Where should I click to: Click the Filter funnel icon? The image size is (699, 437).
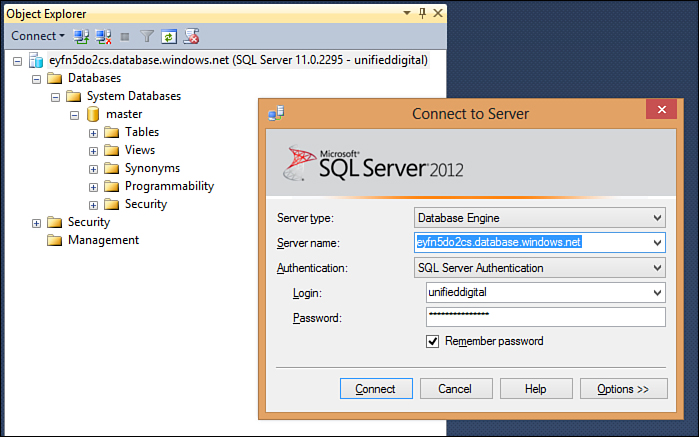point(147,36)
